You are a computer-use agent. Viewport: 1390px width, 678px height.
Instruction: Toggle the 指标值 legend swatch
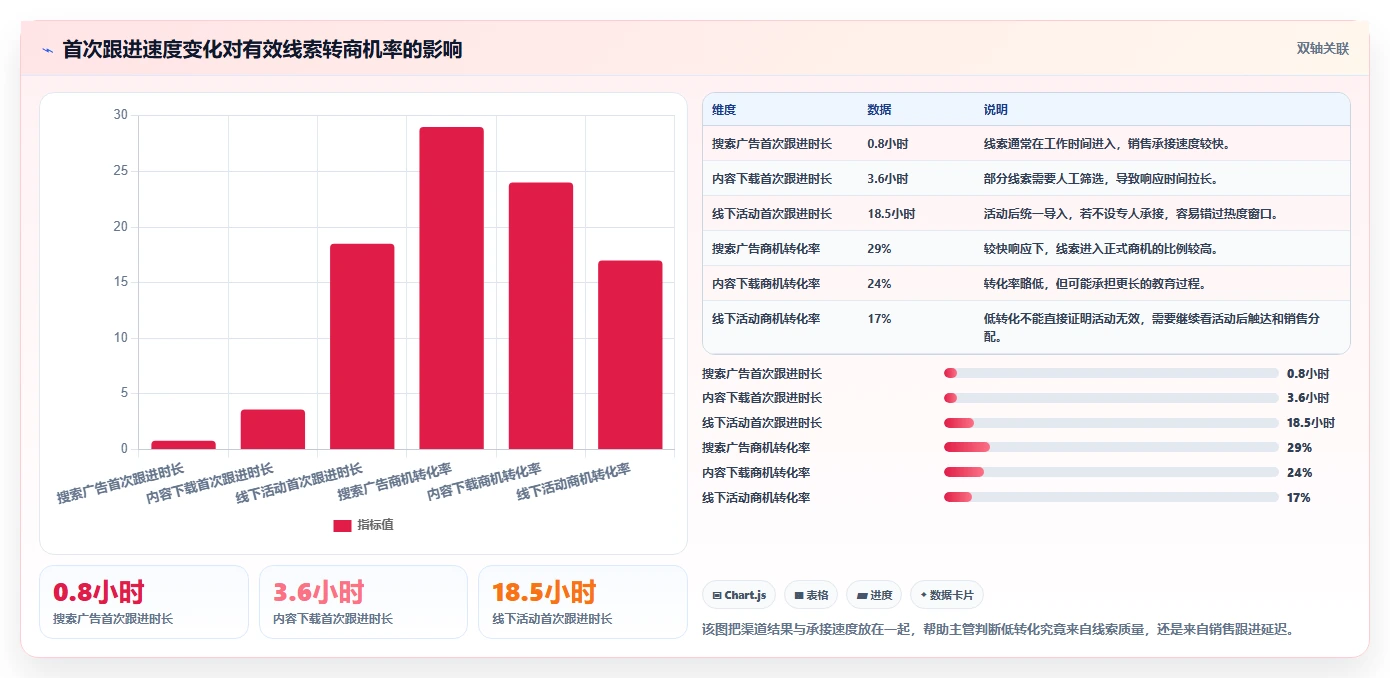click(342, 525)
